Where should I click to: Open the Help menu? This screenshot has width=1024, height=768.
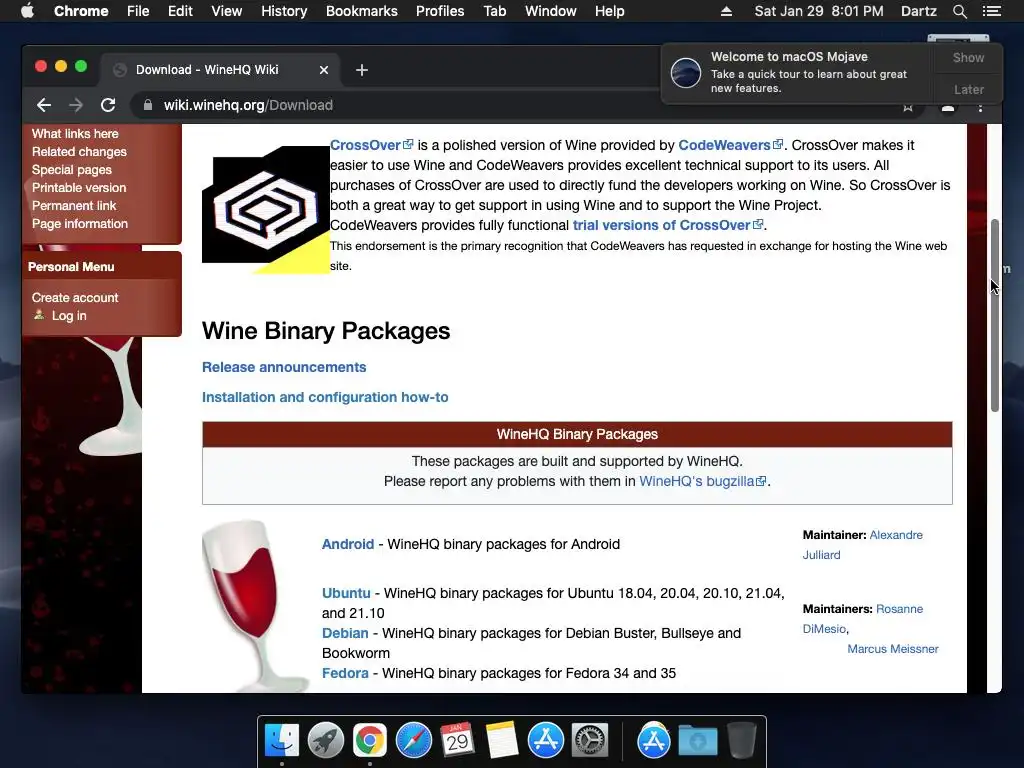[609, 11]
